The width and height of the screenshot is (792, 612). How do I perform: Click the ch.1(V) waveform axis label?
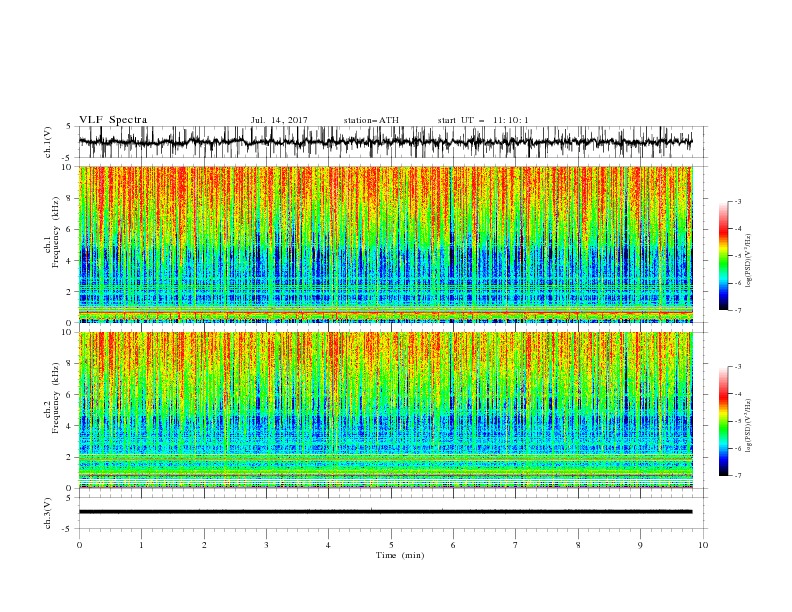click(48, 142)
